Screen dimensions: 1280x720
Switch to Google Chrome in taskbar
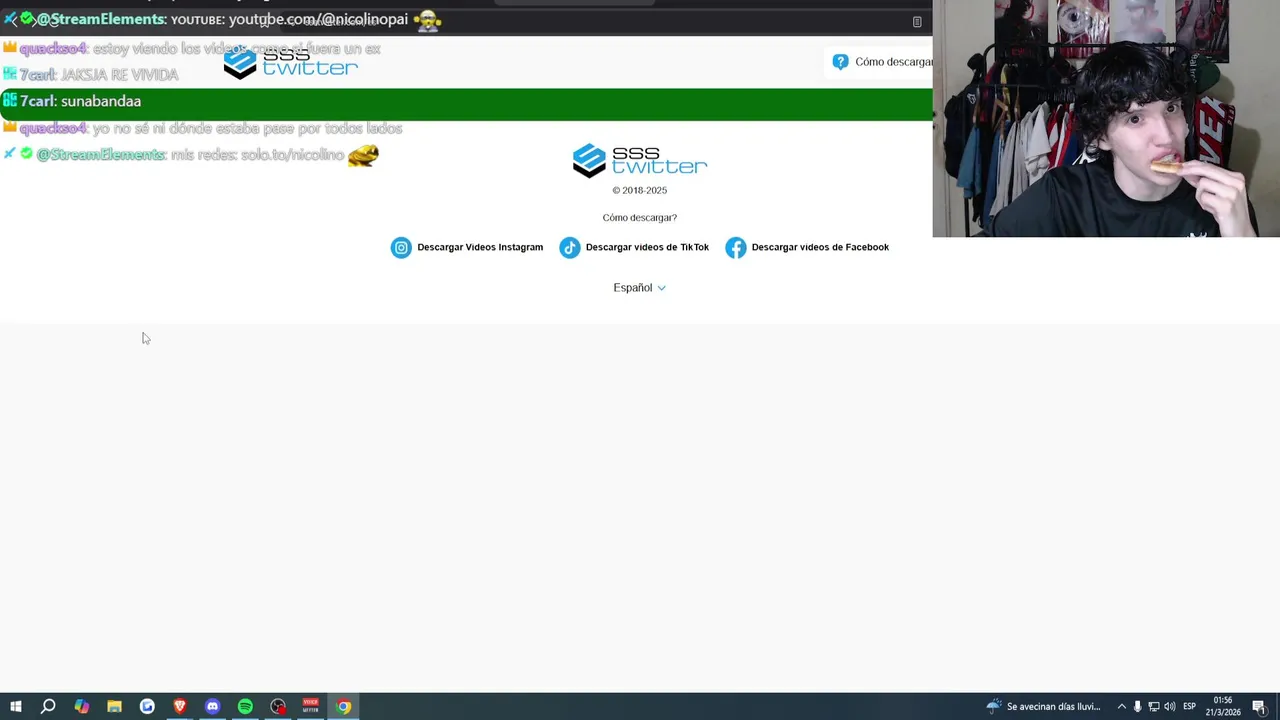[x=343, y=706]
